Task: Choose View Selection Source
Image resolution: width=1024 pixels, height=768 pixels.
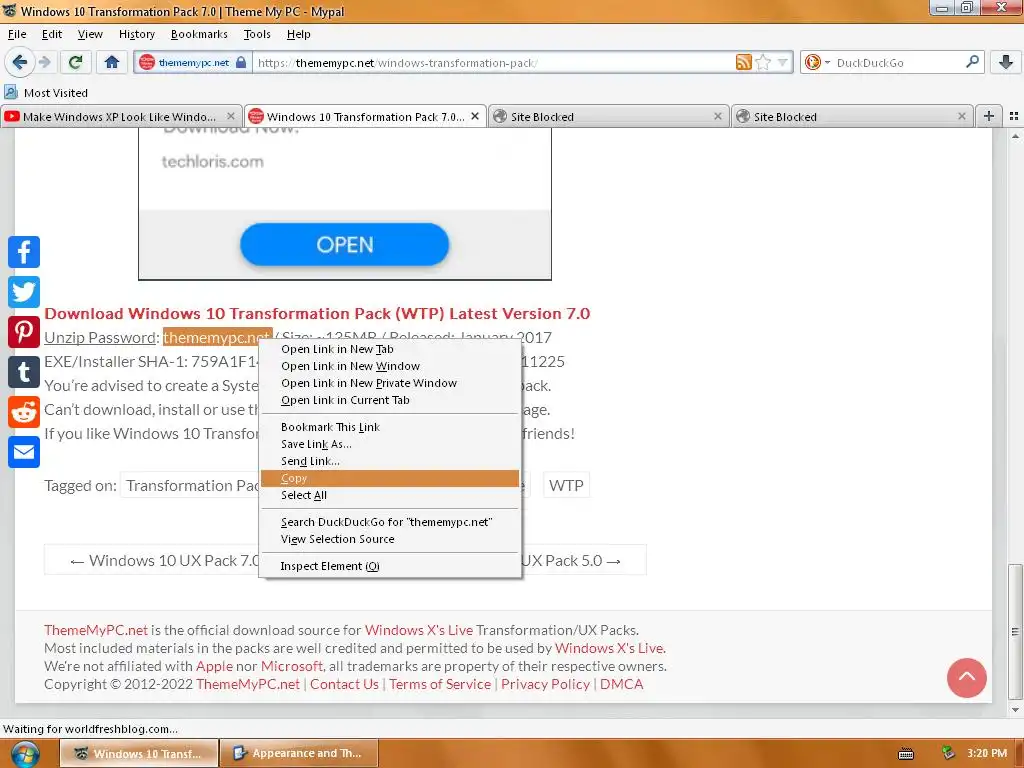Action: [x=390, y=539]
